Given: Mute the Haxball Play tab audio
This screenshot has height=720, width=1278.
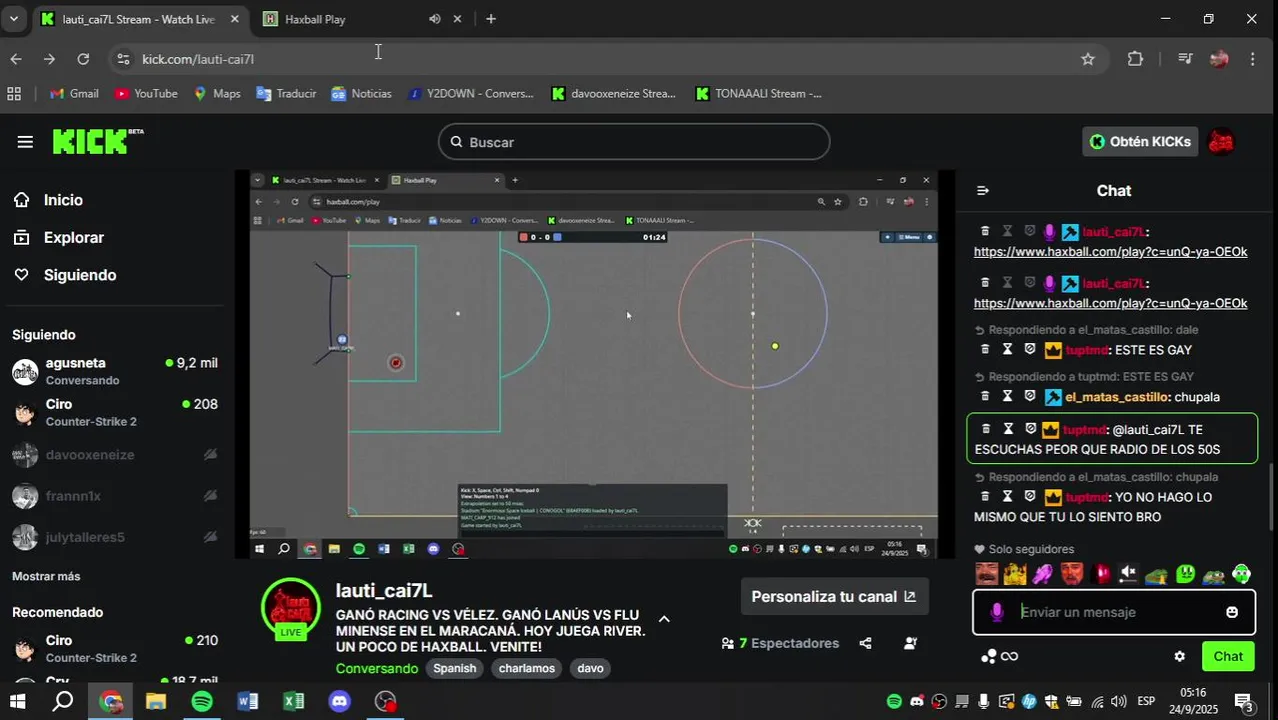Looking at the screenshot, I should (x=435, y=19).
